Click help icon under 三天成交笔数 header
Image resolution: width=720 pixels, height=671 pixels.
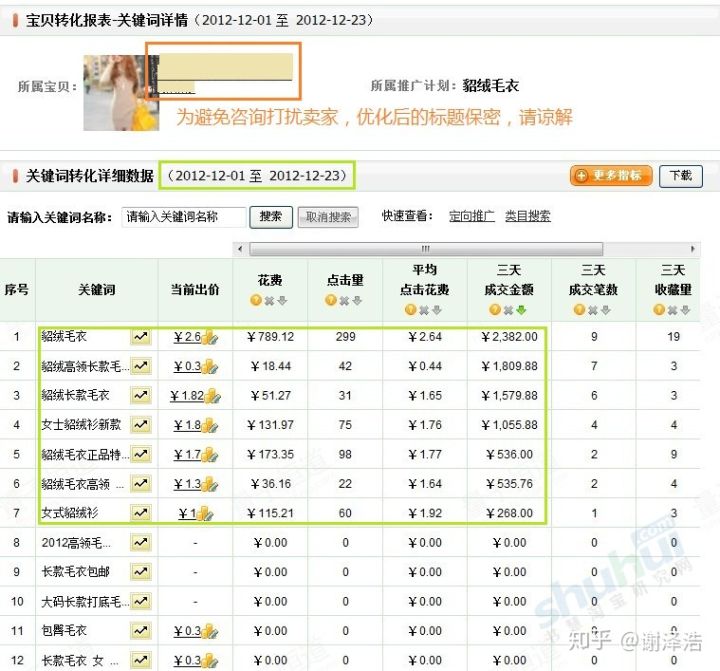(x=579, y=310)
